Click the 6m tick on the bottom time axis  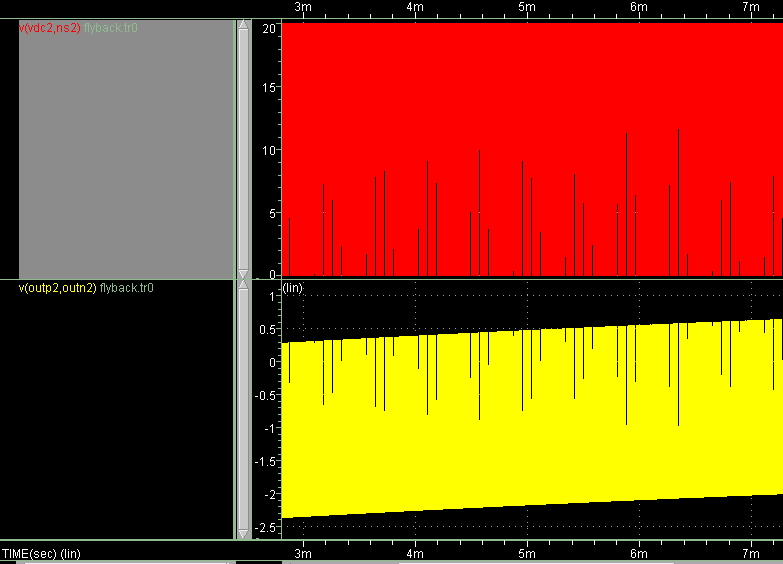pos(639,554)
